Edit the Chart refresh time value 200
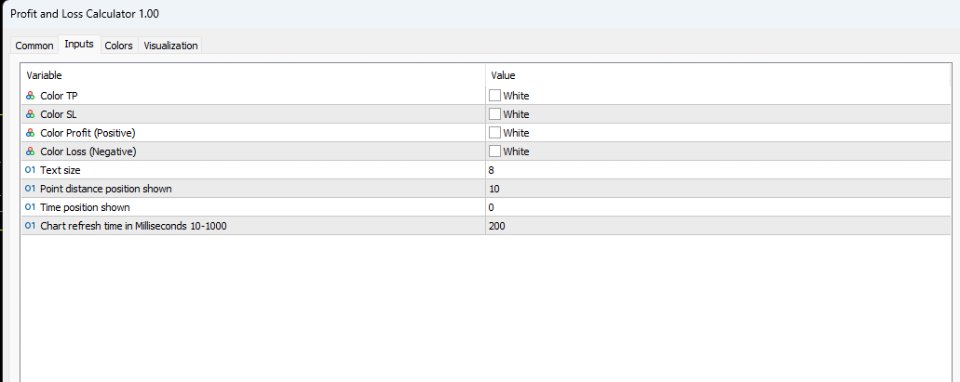 [x=718, y=226]
